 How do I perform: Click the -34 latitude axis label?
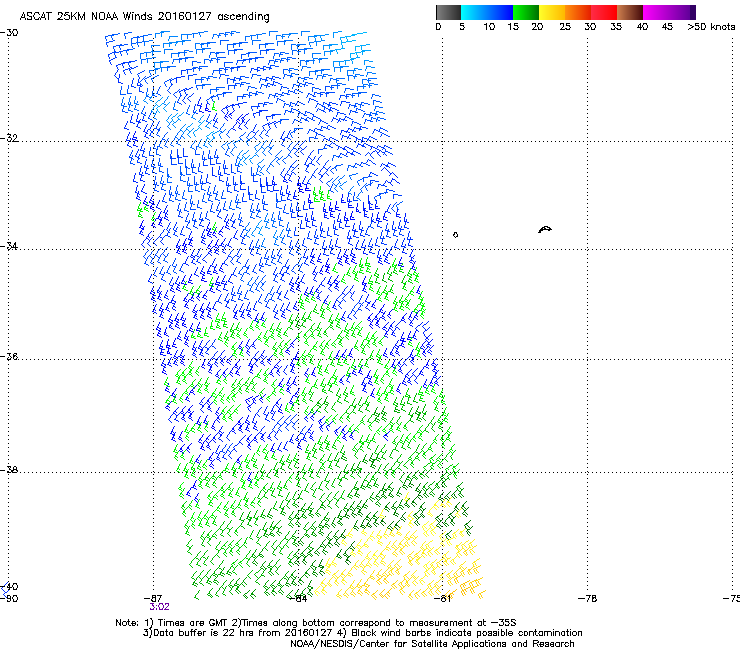point(9,246)
